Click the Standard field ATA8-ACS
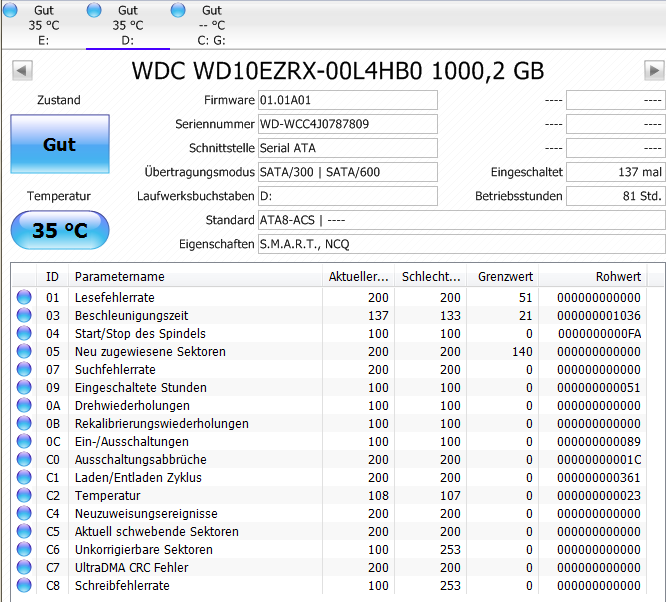The height and width of the screenshot is (602, 666). pos(462,220)
